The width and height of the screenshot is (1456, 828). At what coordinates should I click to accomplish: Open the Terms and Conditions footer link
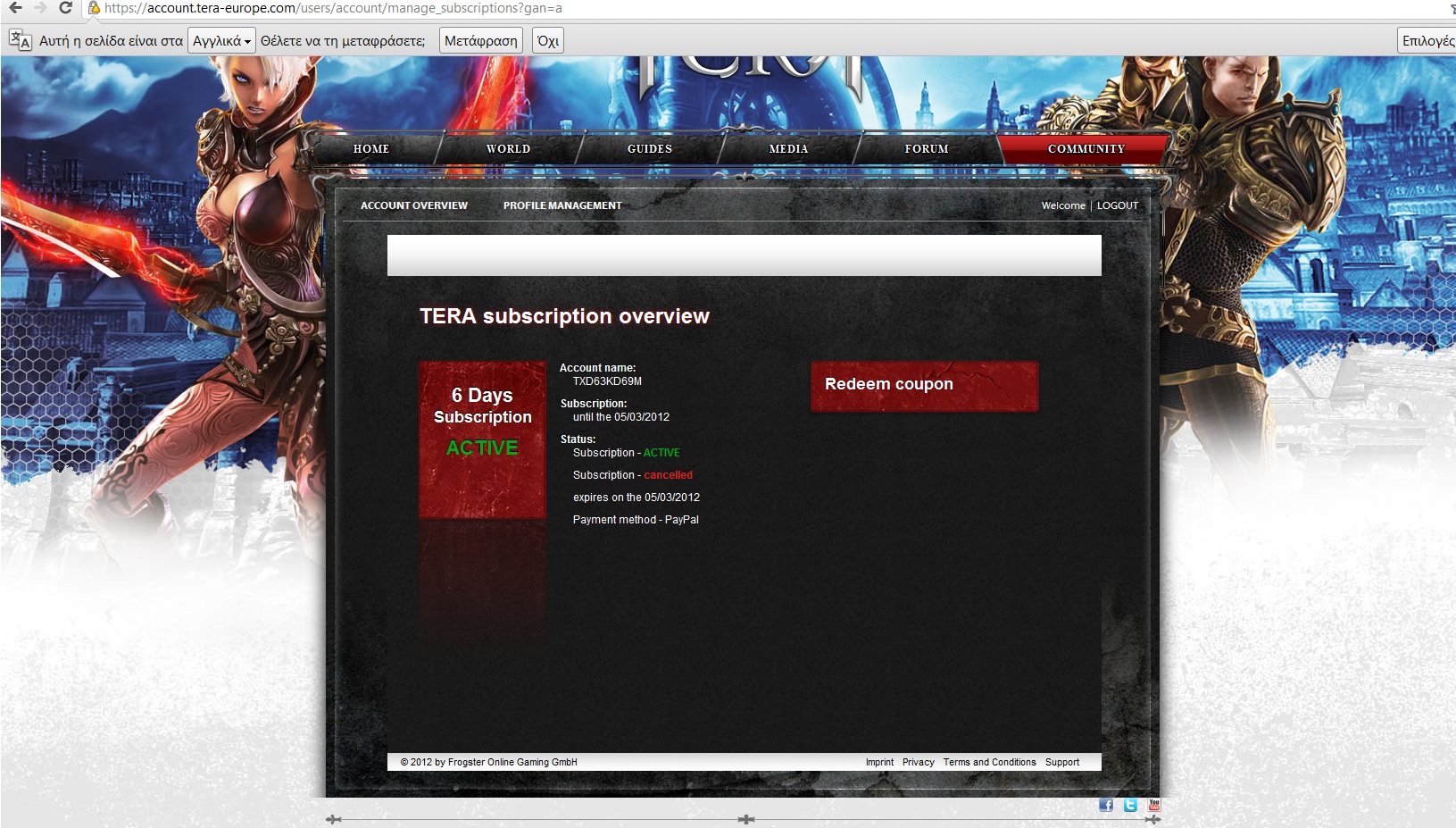[989, 762]
